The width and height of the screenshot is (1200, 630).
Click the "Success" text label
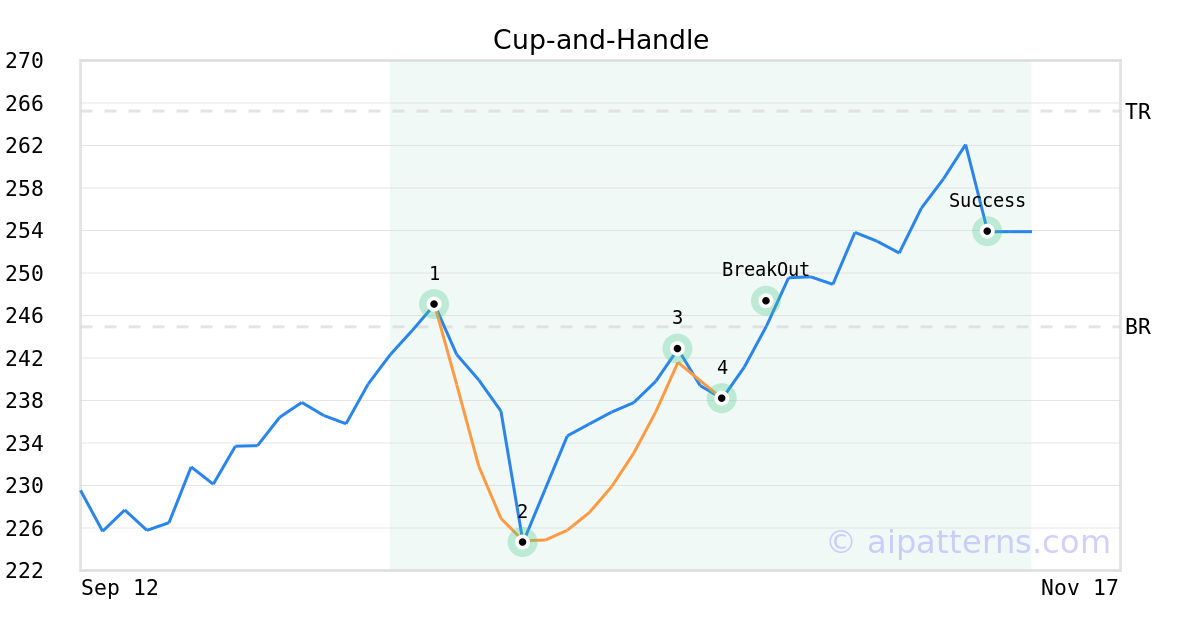[987, 201]
